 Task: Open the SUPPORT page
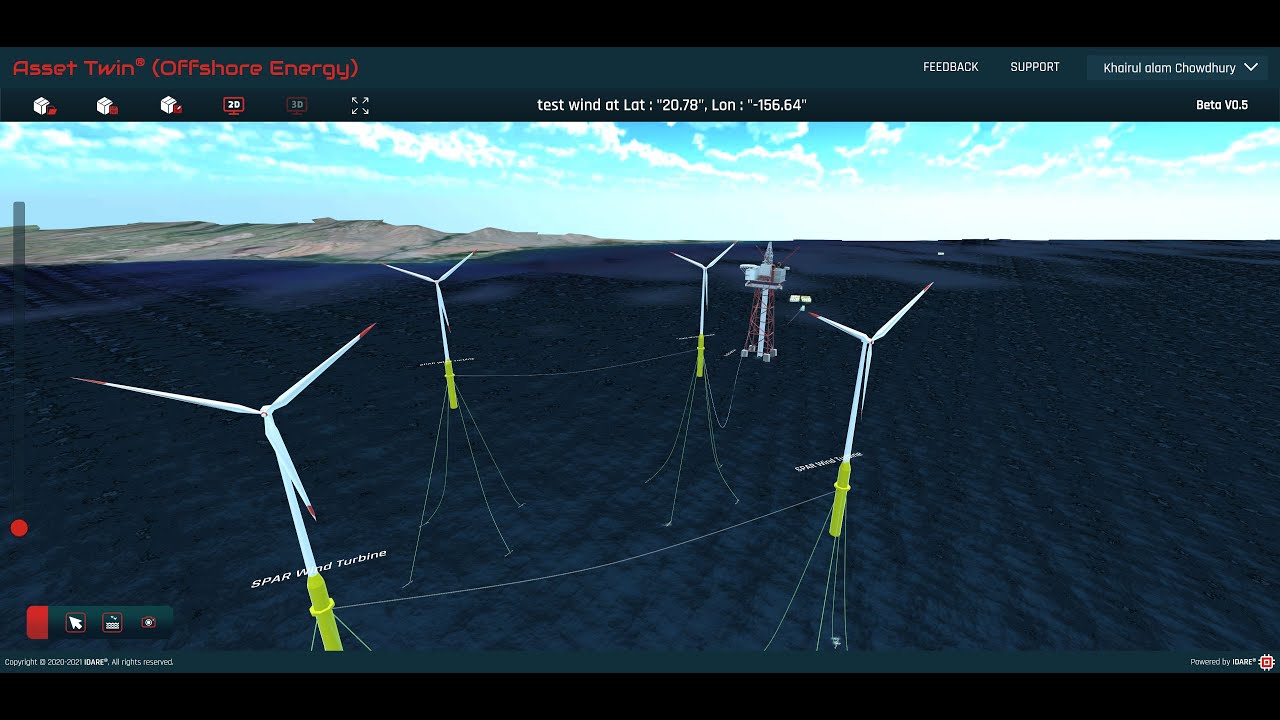1035,67
